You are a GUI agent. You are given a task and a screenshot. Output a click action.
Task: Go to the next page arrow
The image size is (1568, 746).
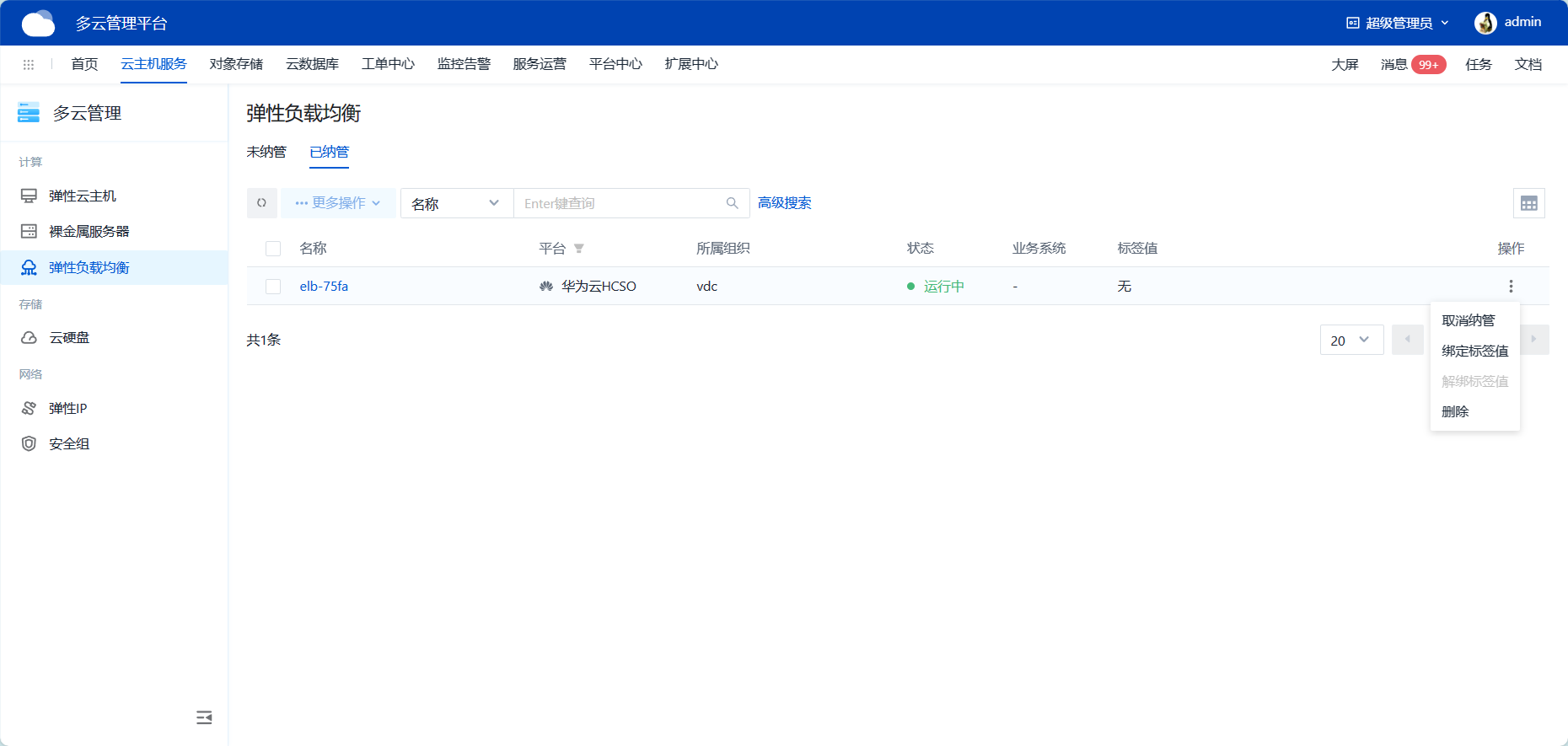click(1534, 340)
